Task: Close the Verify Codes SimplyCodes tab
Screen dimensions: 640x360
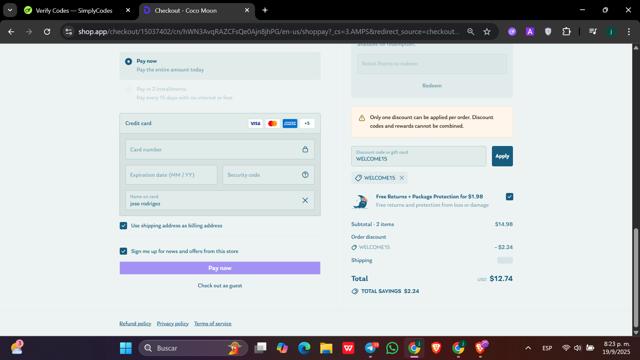Action: pos(128,11)
